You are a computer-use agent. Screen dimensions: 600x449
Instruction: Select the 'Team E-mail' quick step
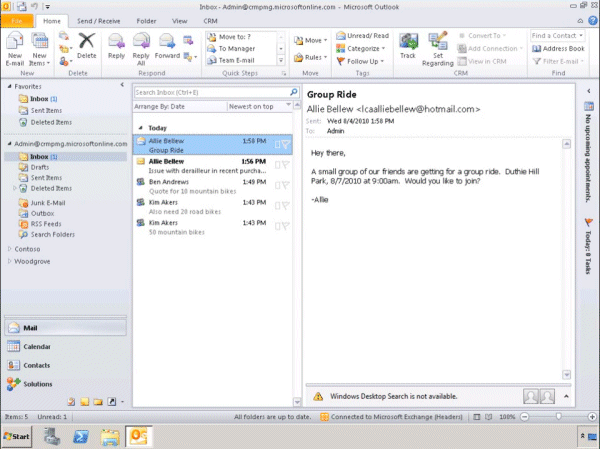pos(241,60)
